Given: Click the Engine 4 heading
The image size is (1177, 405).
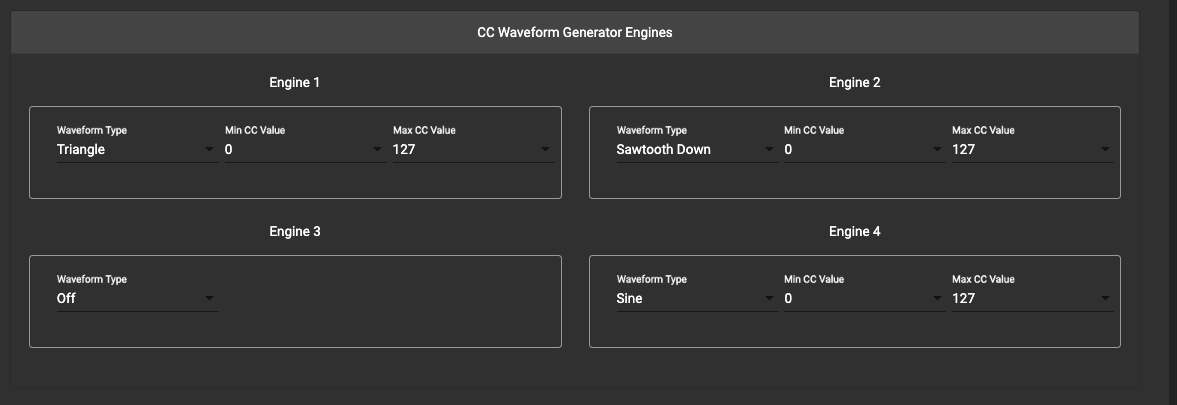Looking at the screenshot, I should point(854,232).
